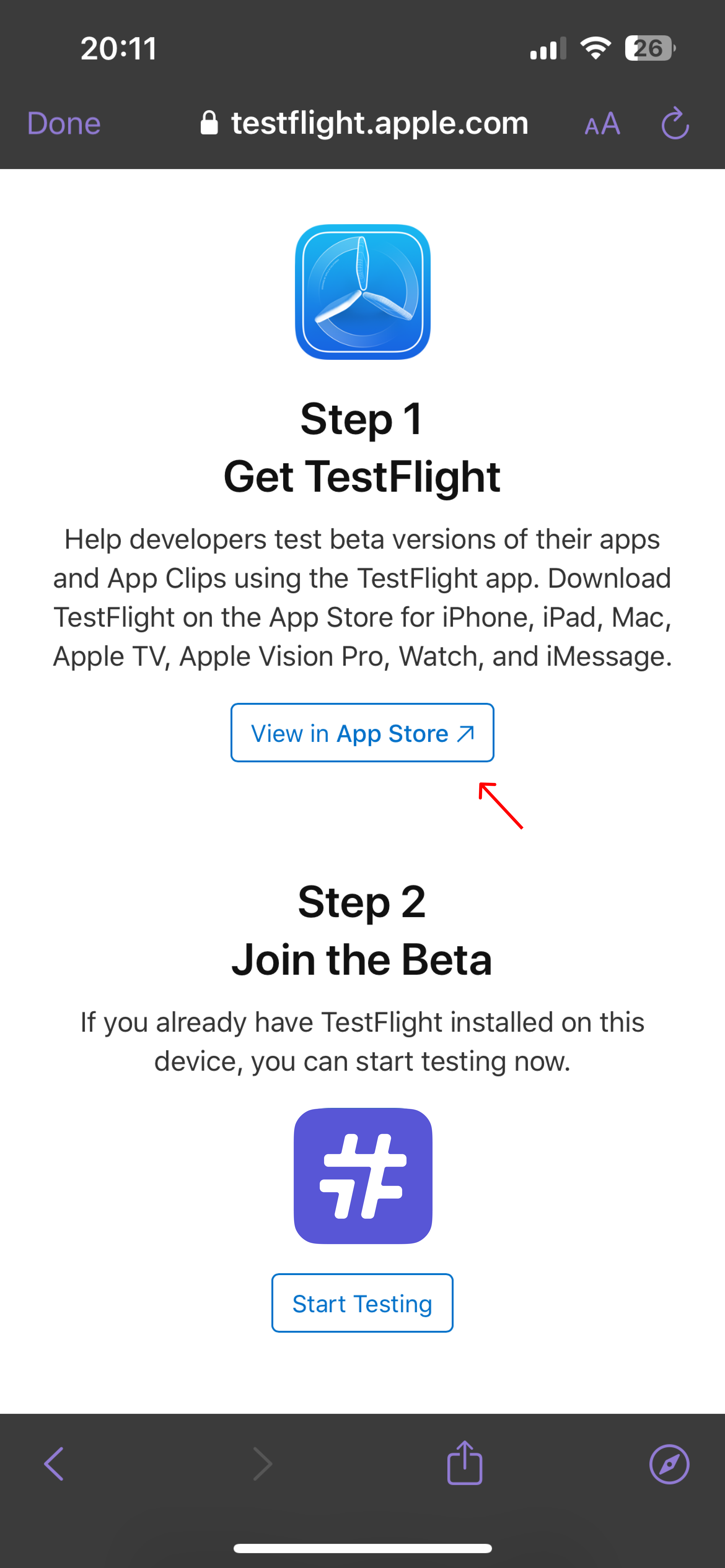Tap the TestFlight propeller app icon
725x1568 pixels.
click(362, 292)
